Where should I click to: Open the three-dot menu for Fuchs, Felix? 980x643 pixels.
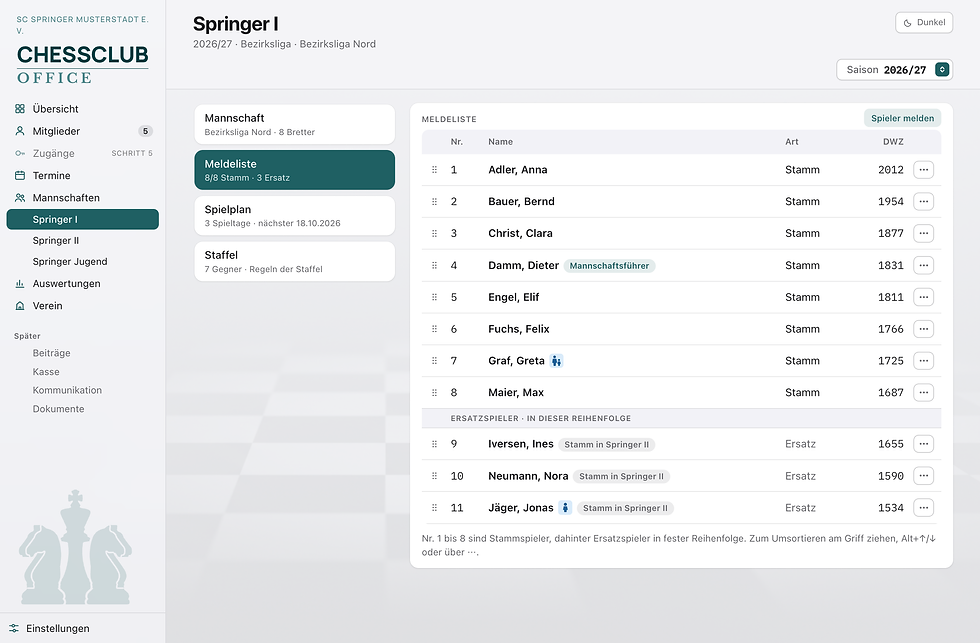pos(923,329)
